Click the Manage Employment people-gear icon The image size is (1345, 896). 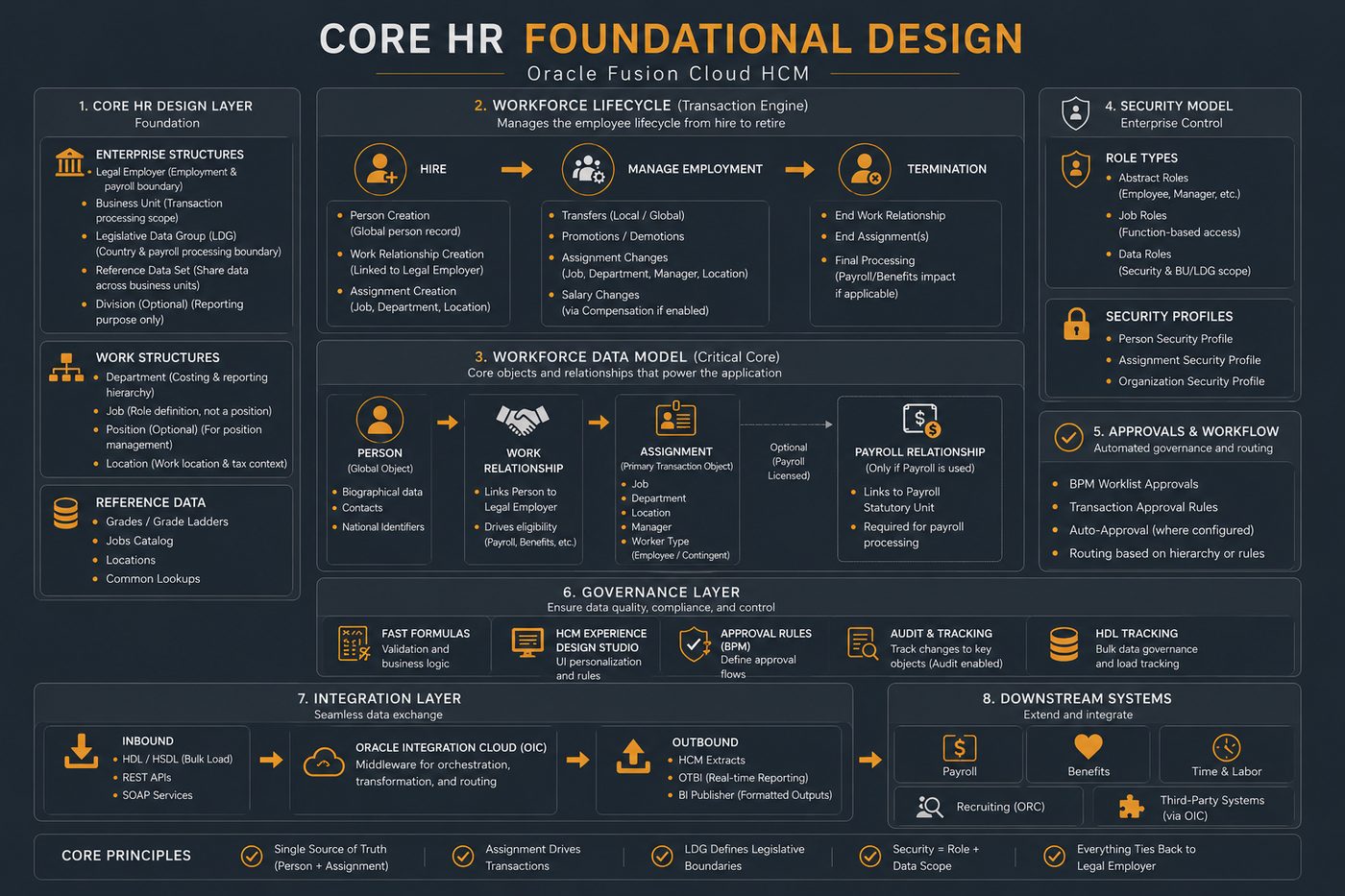(x=588, y=169)
